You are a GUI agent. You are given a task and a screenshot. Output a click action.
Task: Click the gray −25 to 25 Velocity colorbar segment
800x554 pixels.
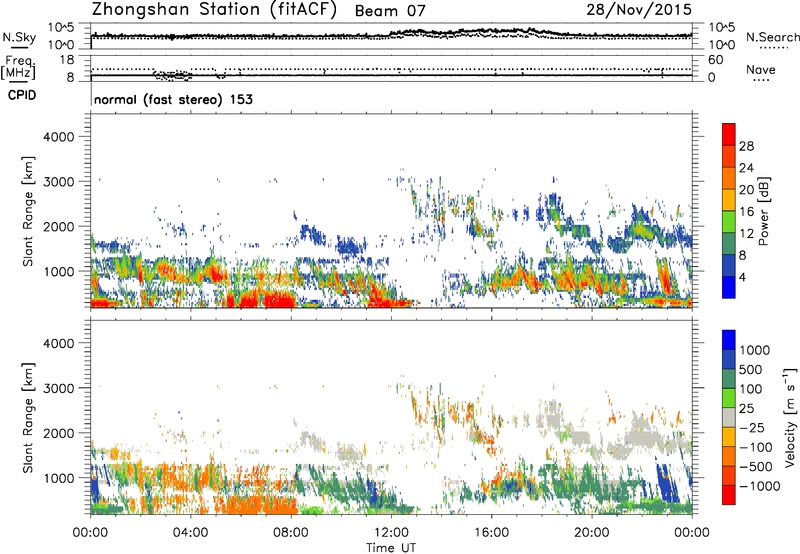pyautogui.click(x=729, y=417)
